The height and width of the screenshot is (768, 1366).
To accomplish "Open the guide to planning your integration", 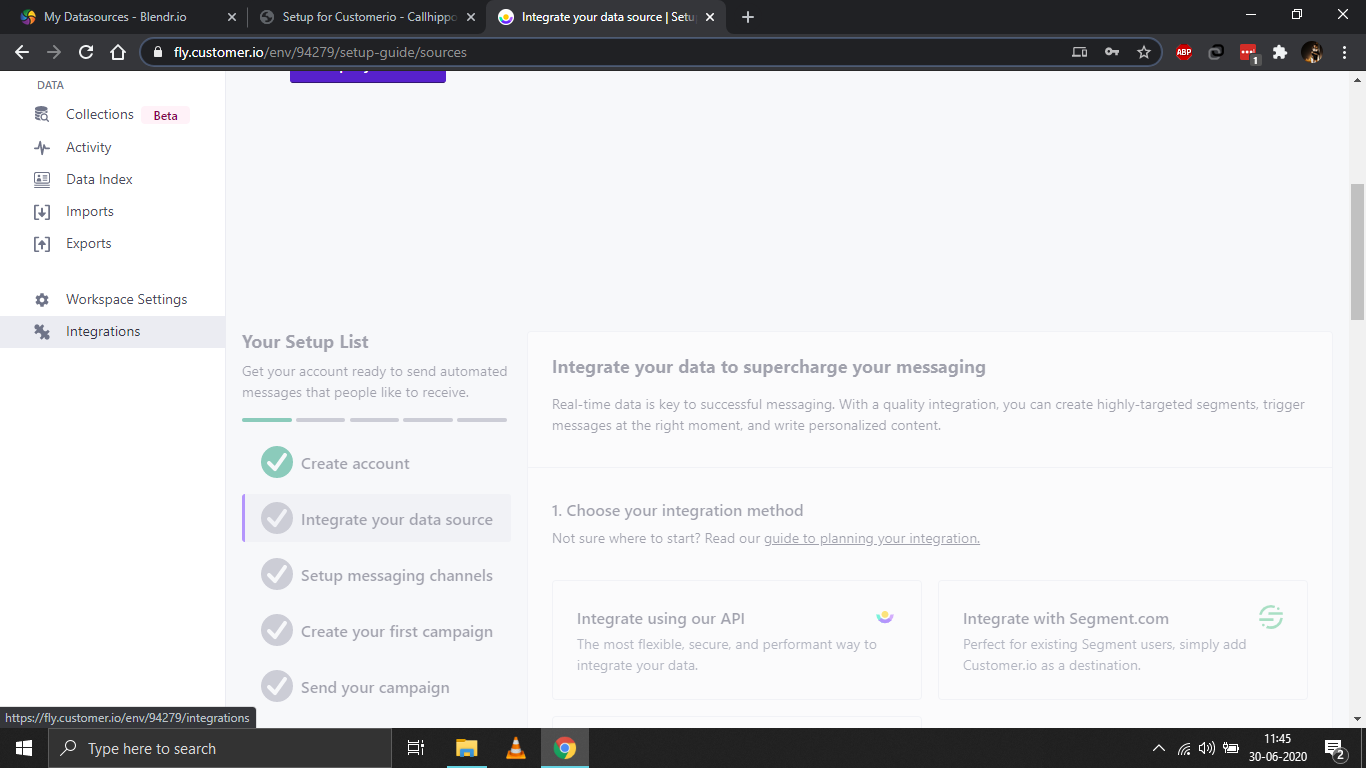I will pos(872,538).
